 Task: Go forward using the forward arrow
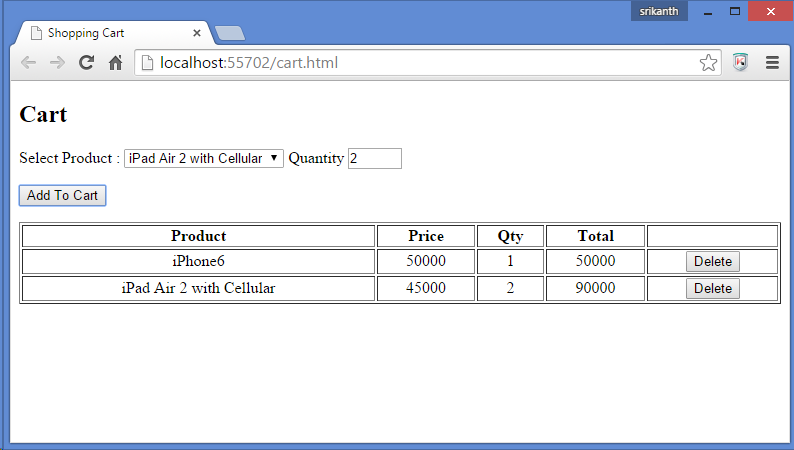coord(58,63)
